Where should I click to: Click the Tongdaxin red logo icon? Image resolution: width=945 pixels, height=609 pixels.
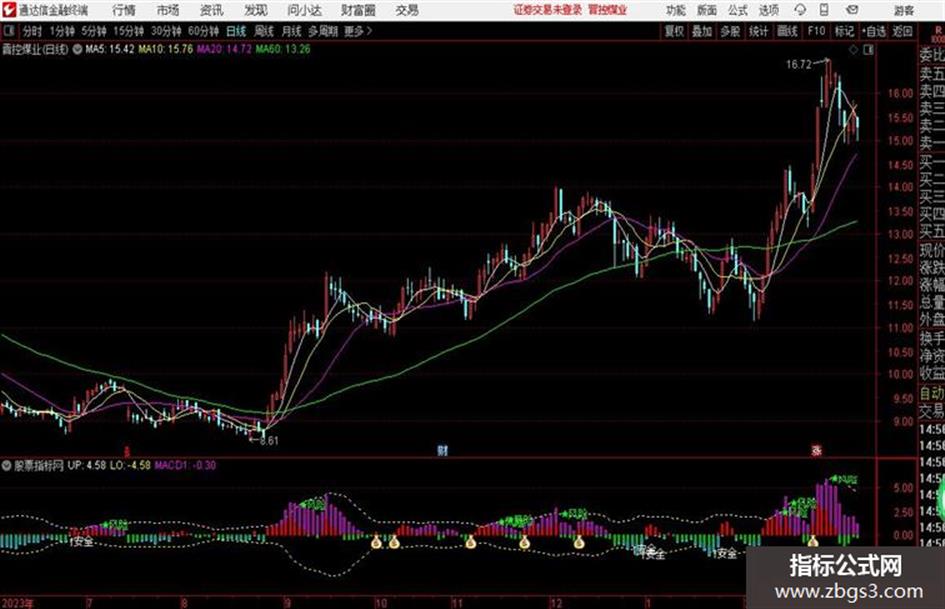[9, 10]
